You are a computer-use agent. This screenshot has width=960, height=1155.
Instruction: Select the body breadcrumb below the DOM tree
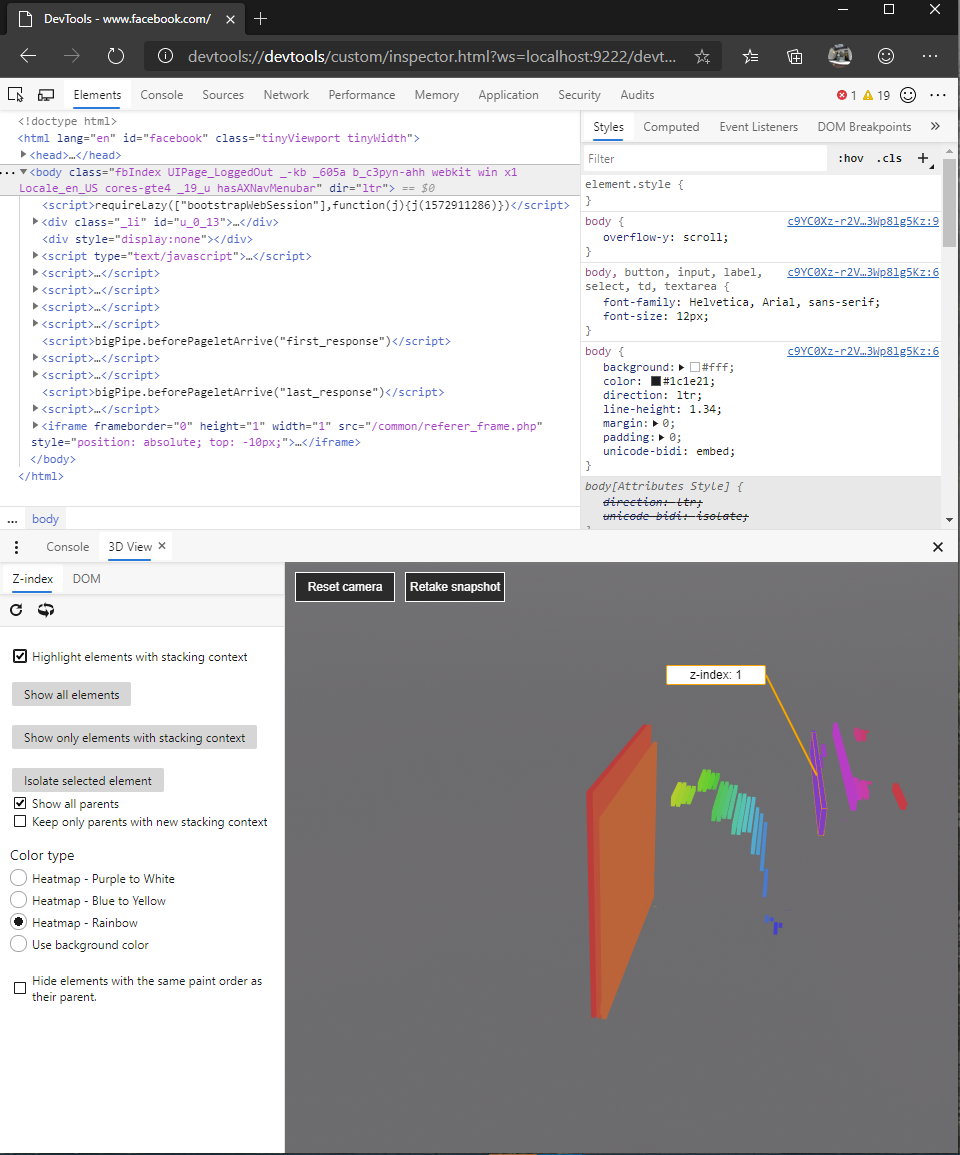(x=45, y=518)
